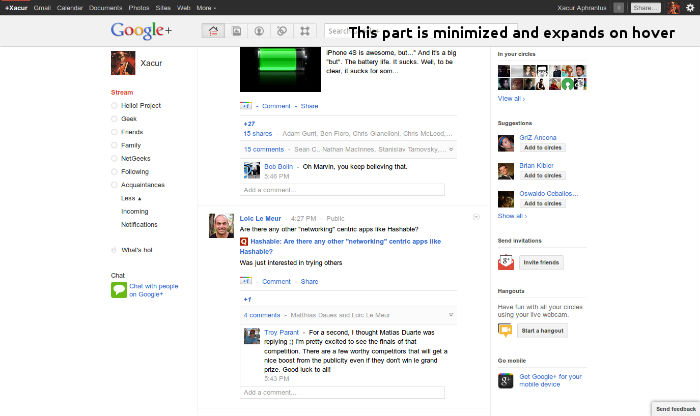Expand the 15 shares list

[x=258, y=133]
